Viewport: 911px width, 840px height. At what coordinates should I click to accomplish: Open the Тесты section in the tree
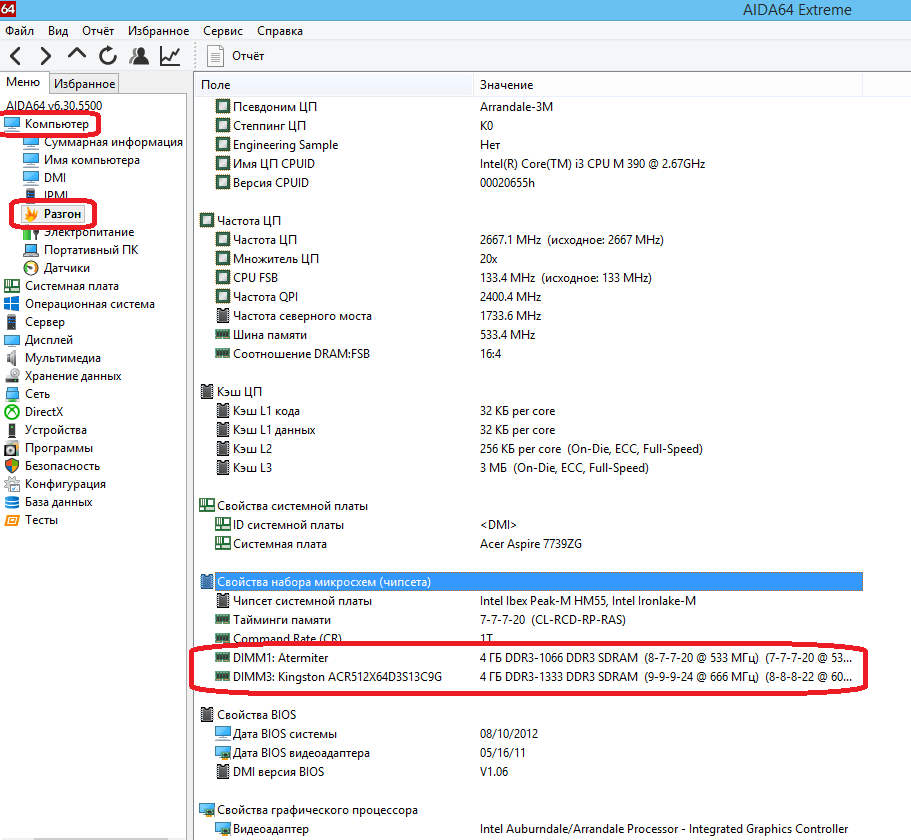[x=41, y=520]
